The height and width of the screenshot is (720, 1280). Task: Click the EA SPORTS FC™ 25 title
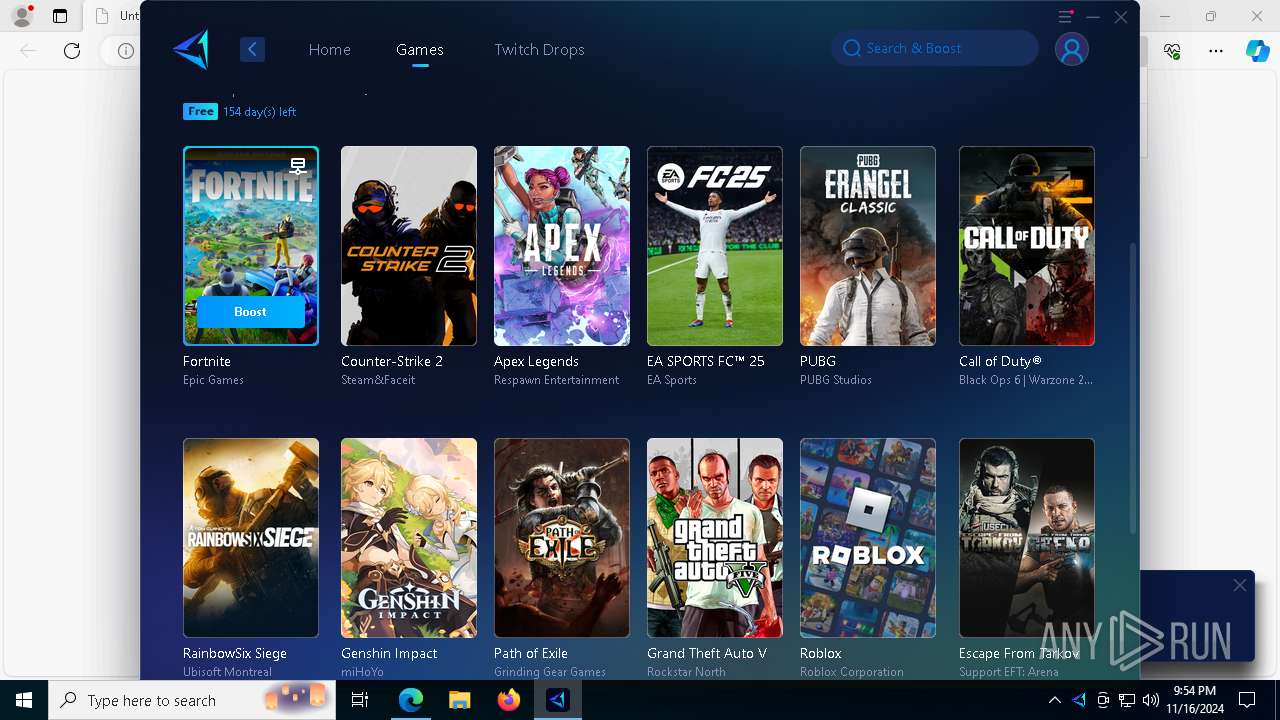pyautogui.click(x=706, y=361)
